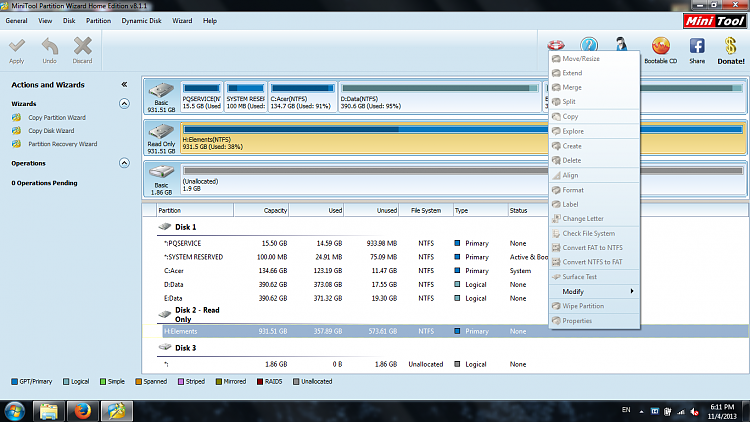
Task: Select the Basic 1.86 GB disk icon
Action: [x=161, y=172]
